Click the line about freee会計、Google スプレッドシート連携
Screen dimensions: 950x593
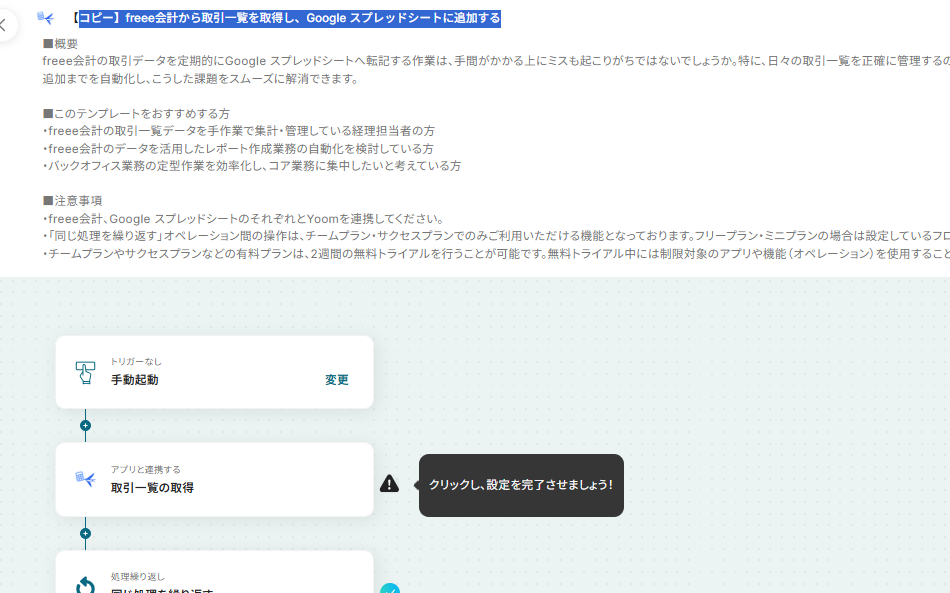pyautogui.click(x=245, y=219)
